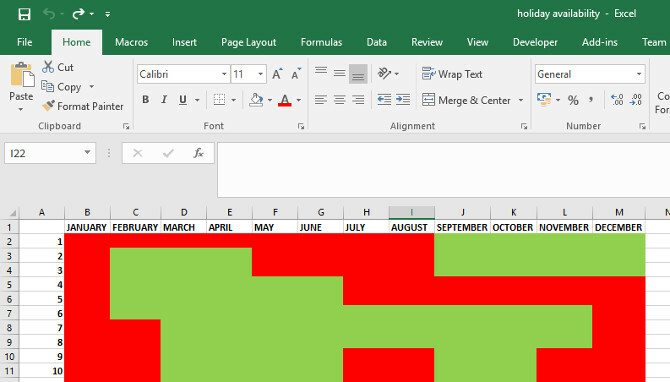Screen dimensions: 670x382
Task: Apply cell Borders icon
Action: pos(219,100)
